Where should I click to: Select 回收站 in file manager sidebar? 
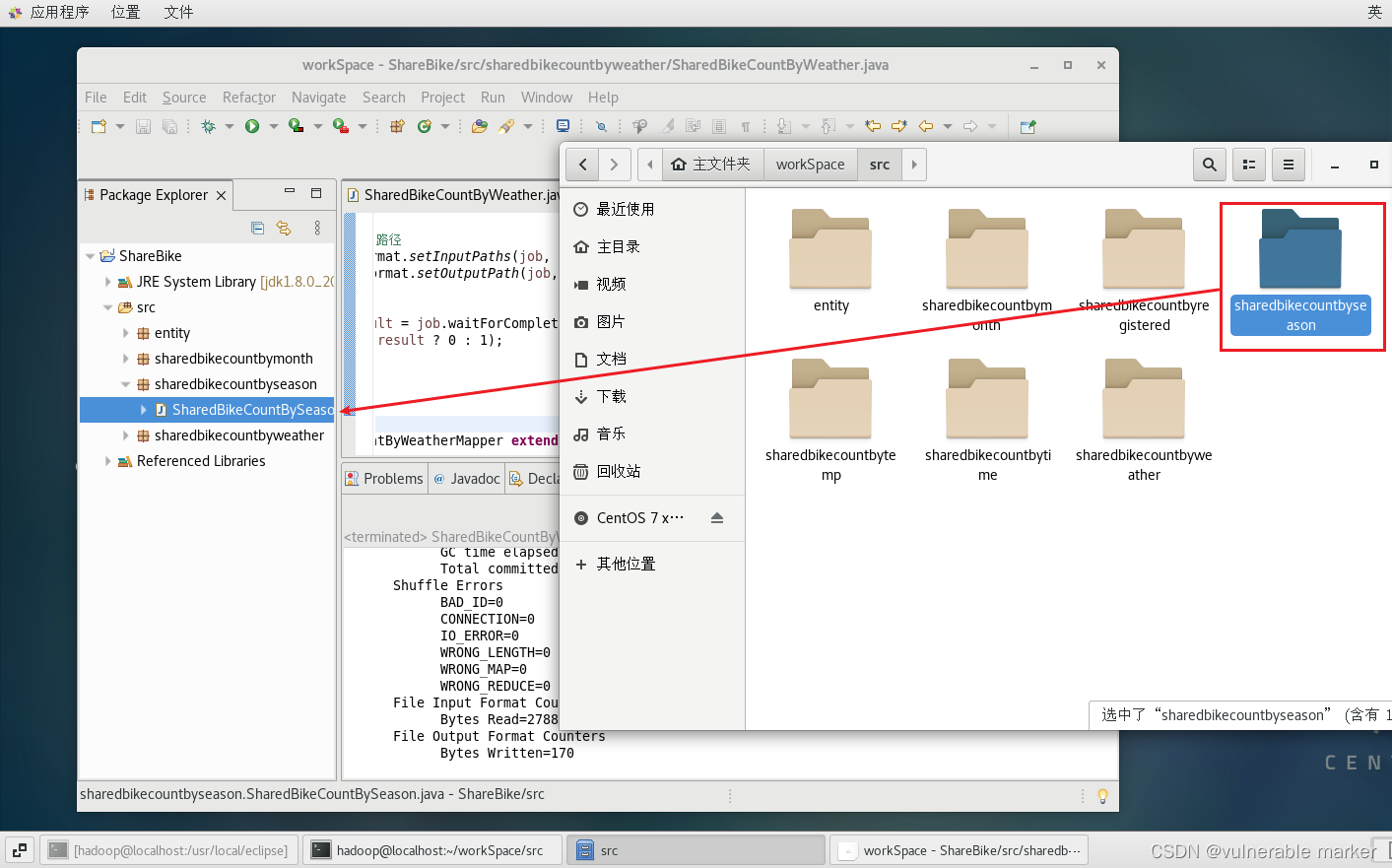[652, 471]
